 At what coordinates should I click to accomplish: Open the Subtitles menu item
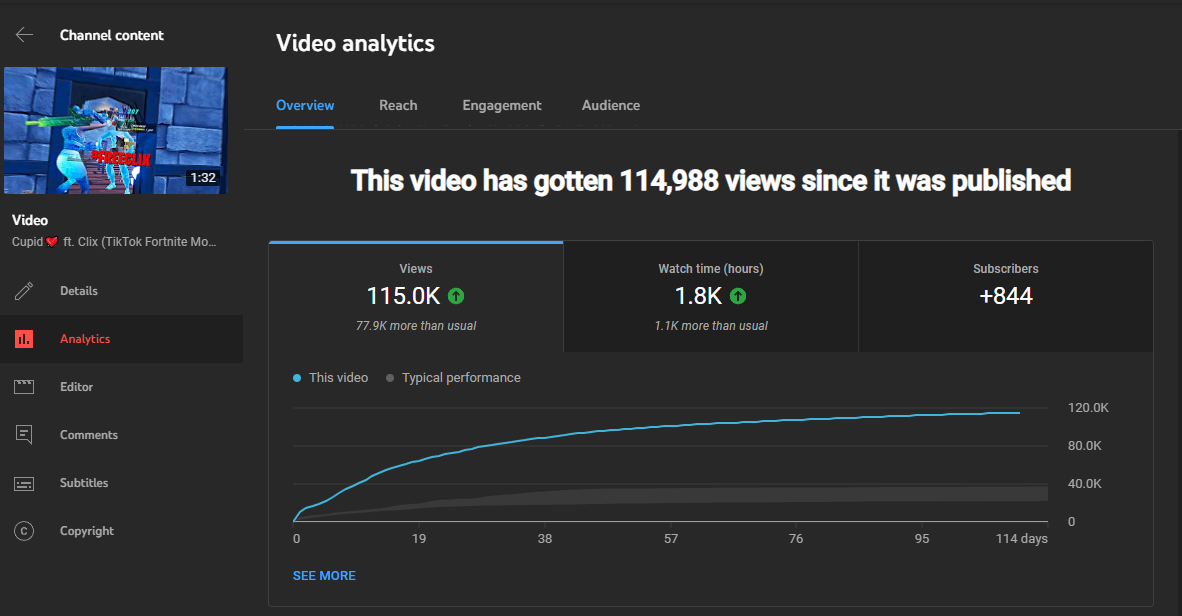click(84, 483)
